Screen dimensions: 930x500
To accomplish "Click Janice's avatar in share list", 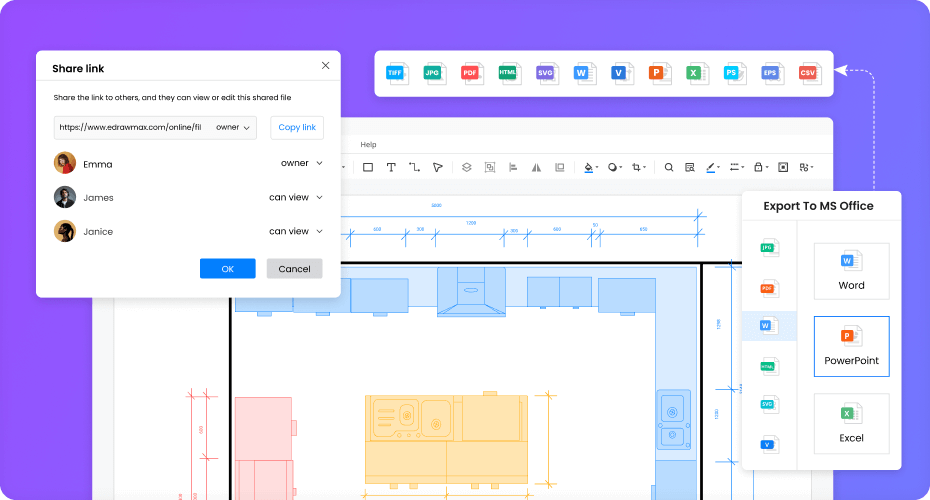I will point(65,231).
